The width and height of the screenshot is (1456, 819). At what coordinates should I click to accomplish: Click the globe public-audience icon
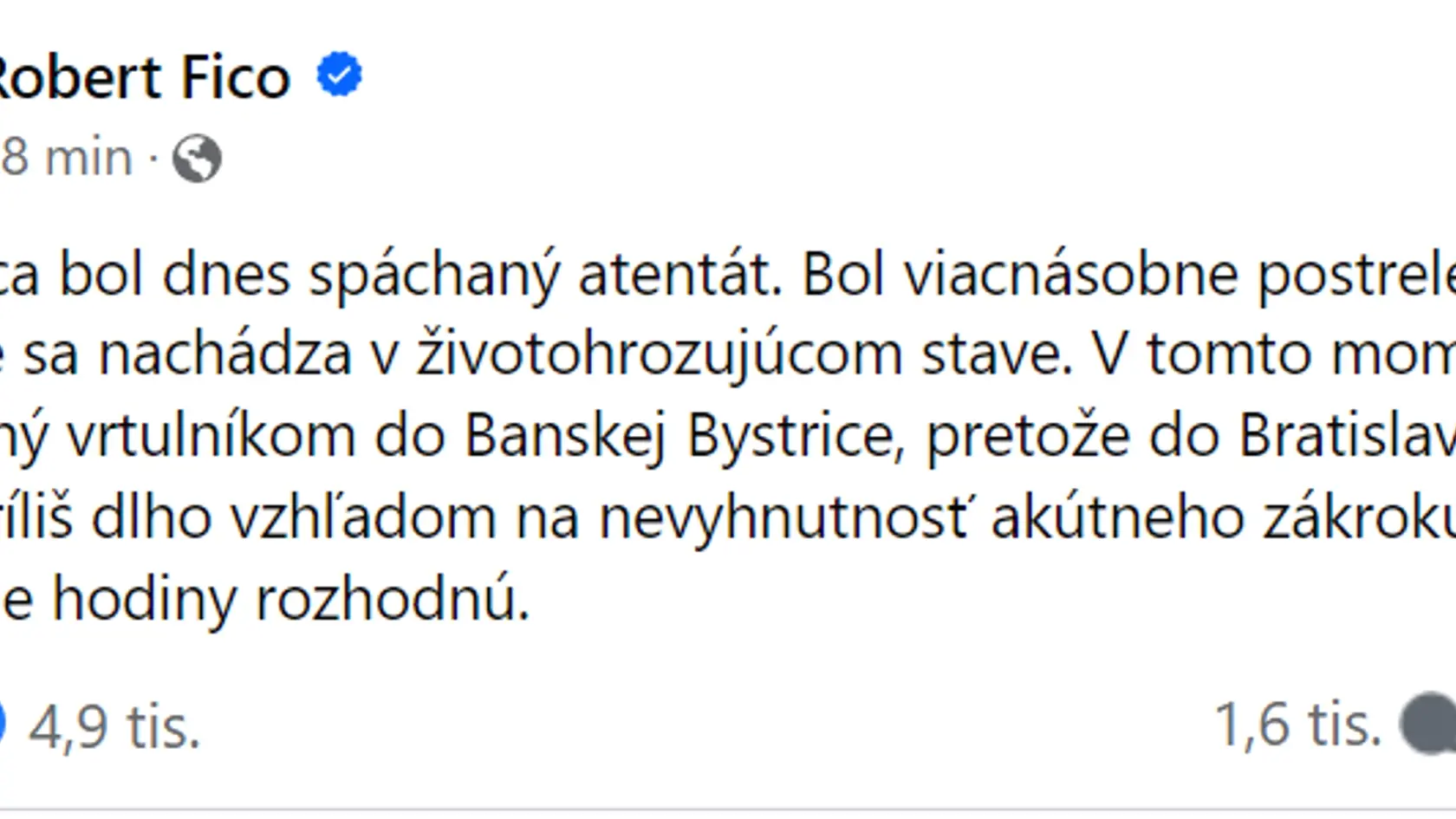click(197, 159)
